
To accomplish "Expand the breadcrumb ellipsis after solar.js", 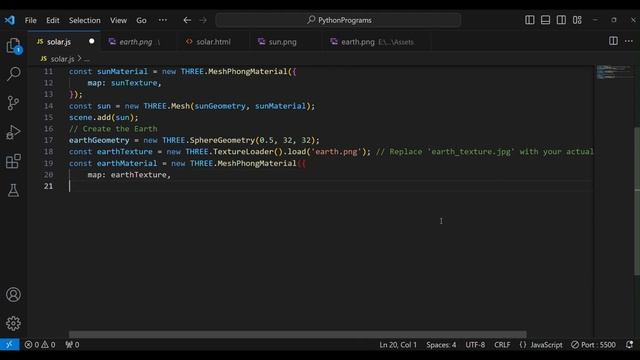I will coord(87,59).
